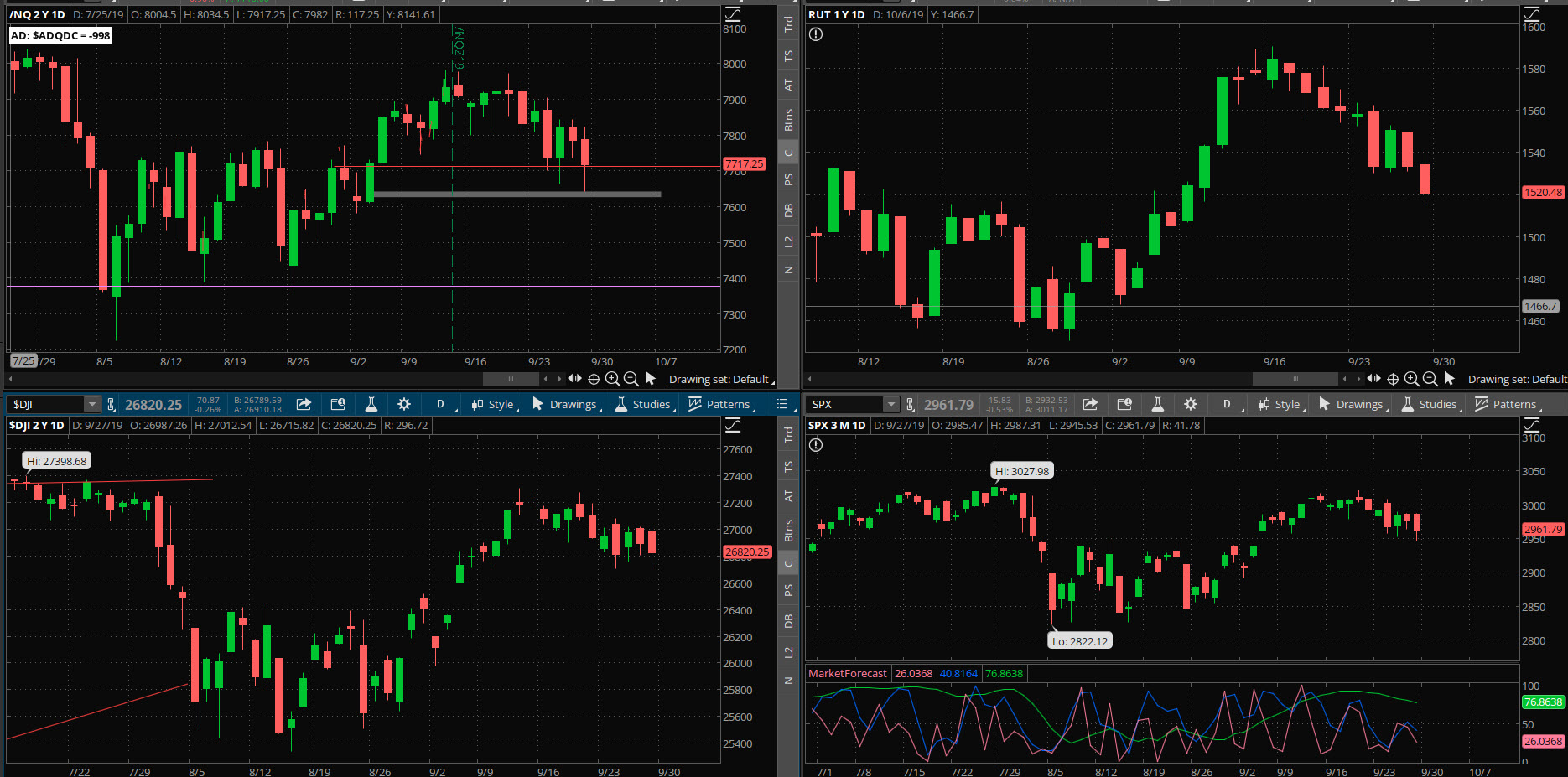Click zoom in magnifier under /NQ chart
Viewport: 1568px width, 777px height.
click(x=612, y=379)
